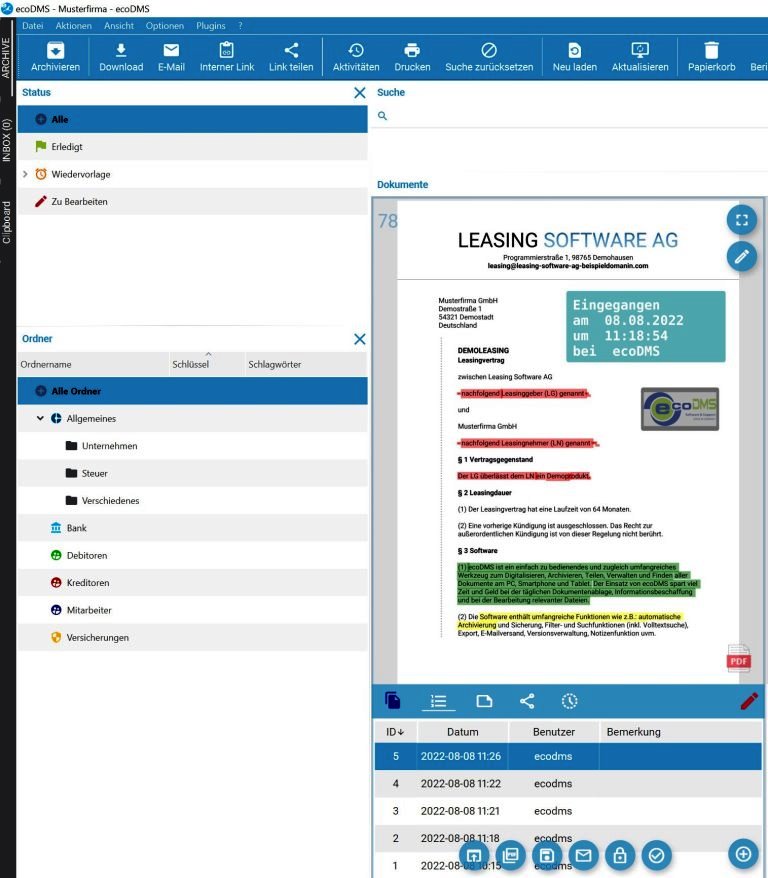Click the Archivieren toolbar button
768x878 pixels.
pos(55,57)
